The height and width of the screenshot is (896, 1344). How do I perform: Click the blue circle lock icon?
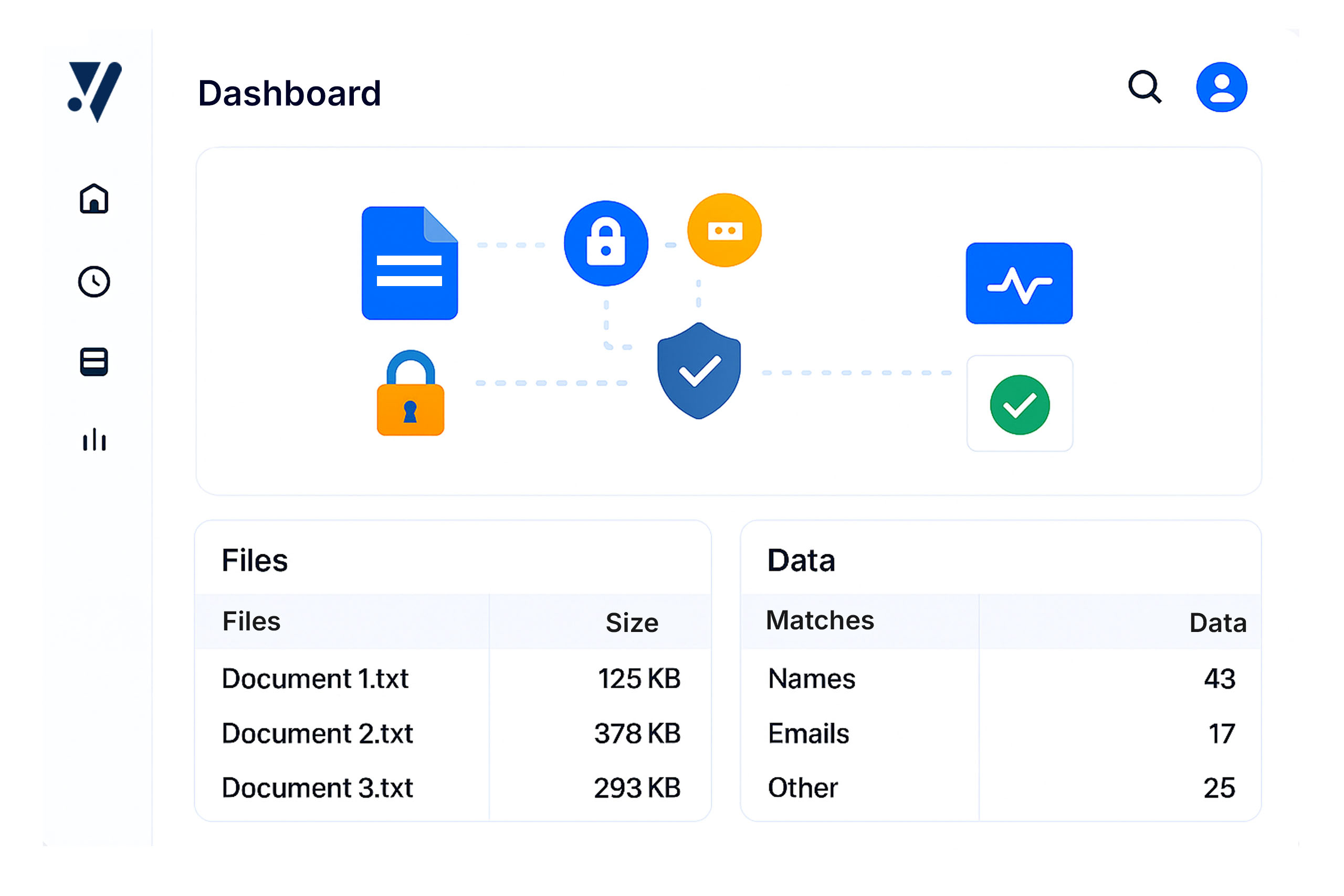(x=606, y=244)
